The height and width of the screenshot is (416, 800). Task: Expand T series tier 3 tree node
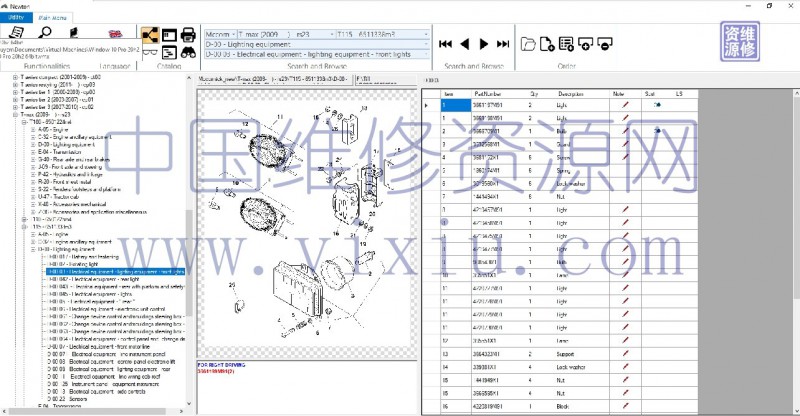coord(15,107)
